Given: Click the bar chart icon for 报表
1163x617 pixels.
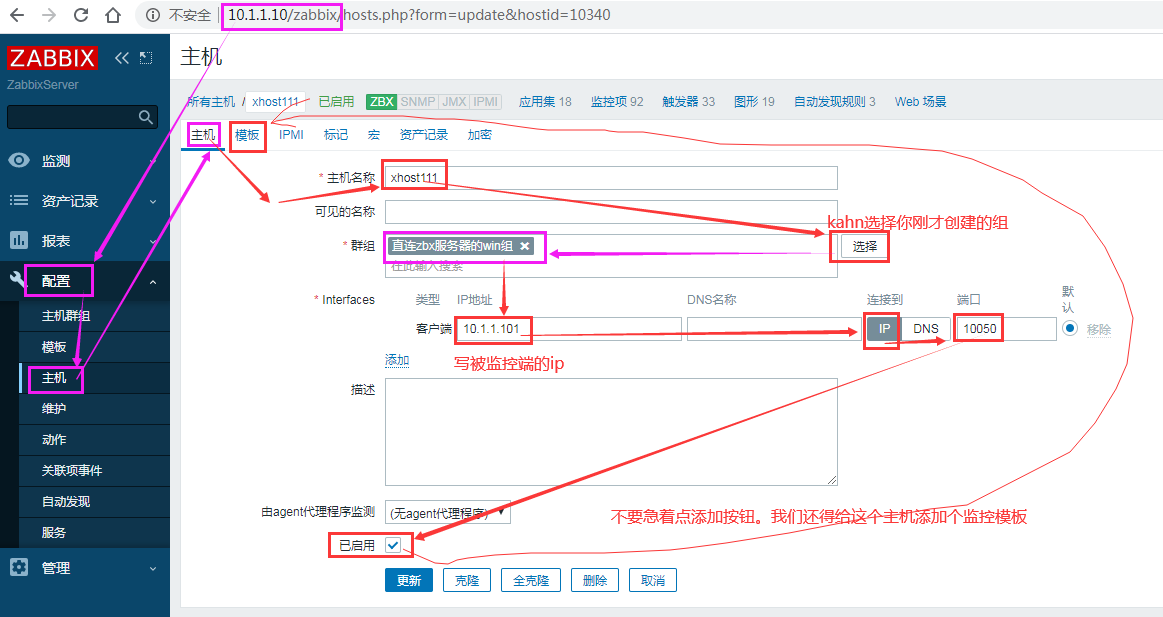Looking at the screenshot, I should click(x=19, y=240).
